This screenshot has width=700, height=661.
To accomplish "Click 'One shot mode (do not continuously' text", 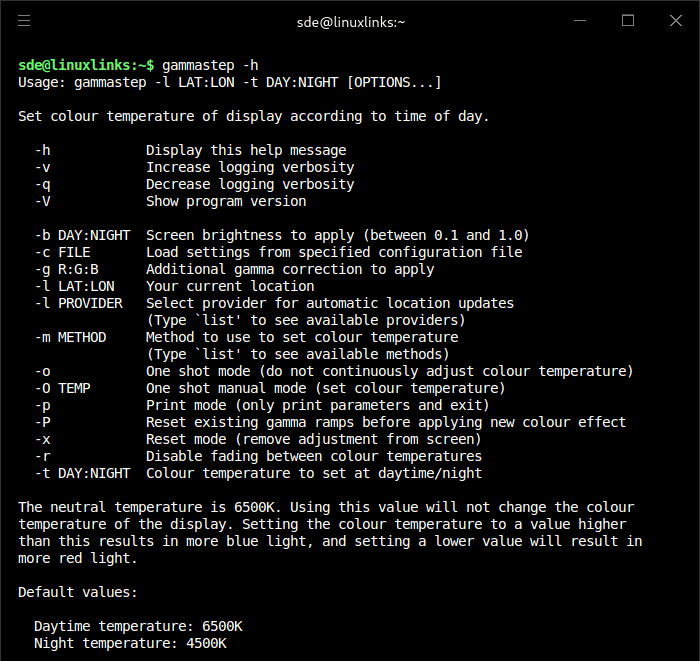I will [x=390, y=371].
